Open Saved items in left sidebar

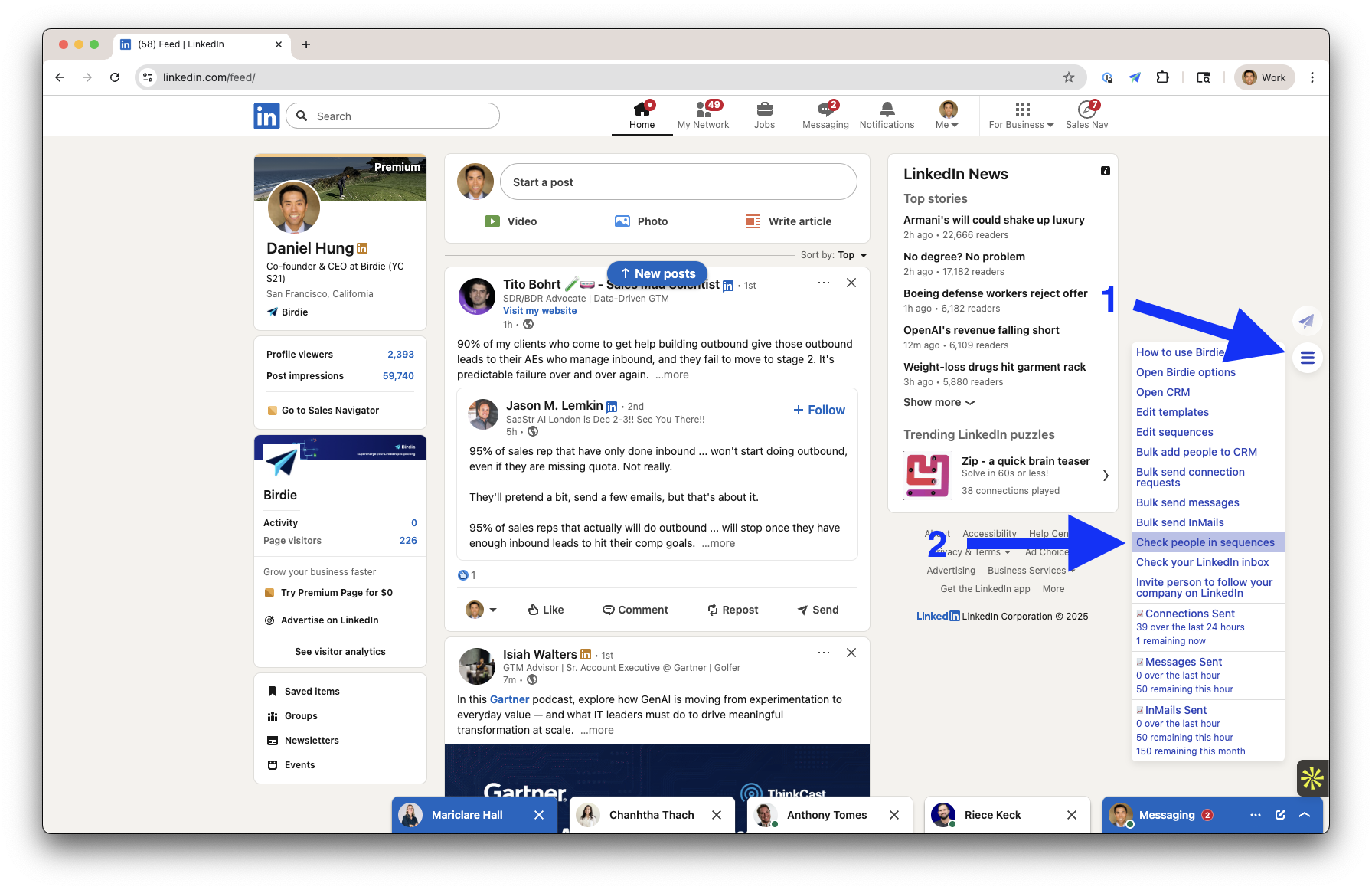click(x=312, y=692)
